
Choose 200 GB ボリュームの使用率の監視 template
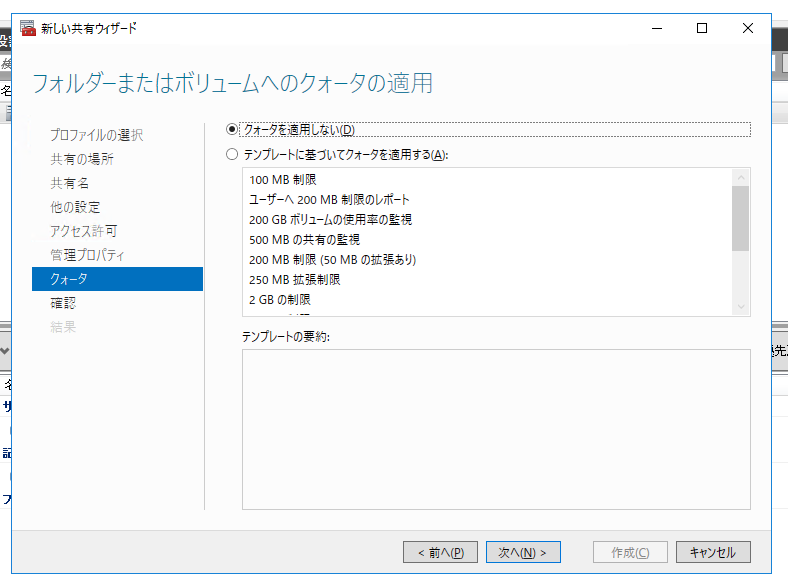(x=331, y=220)
